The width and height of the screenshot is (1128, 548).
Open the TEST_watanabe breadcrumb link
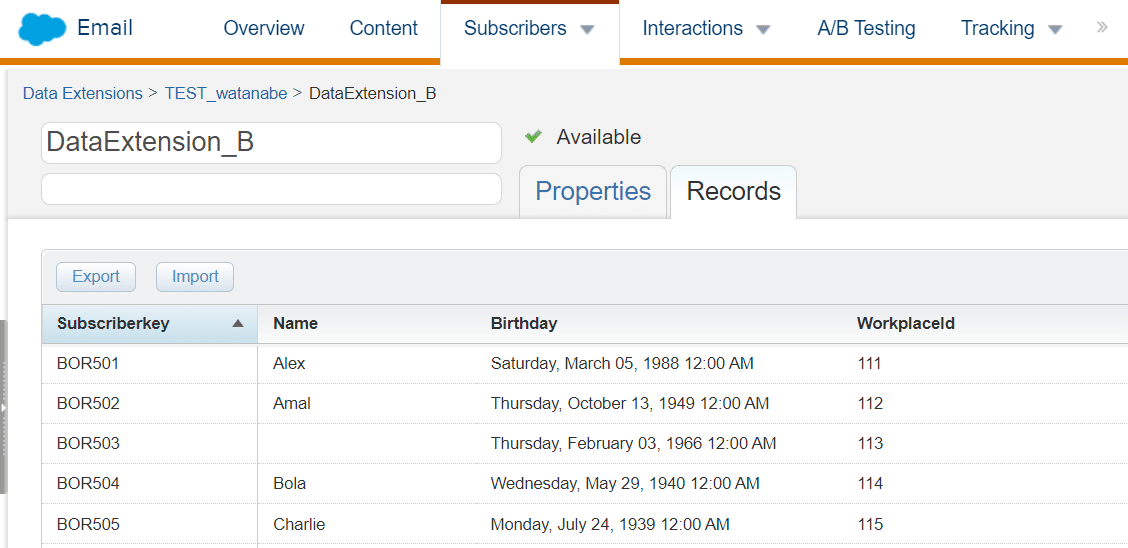click(226, 94)
